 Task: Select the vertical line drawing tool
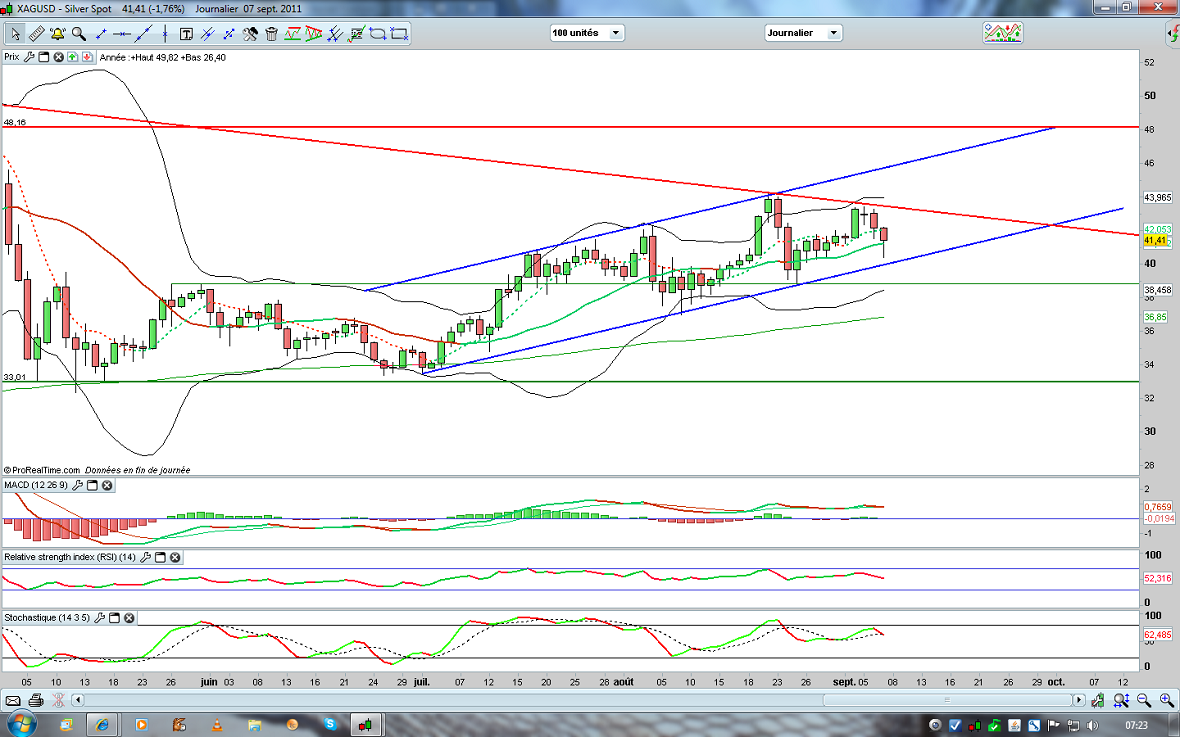(x=165, y=33)
